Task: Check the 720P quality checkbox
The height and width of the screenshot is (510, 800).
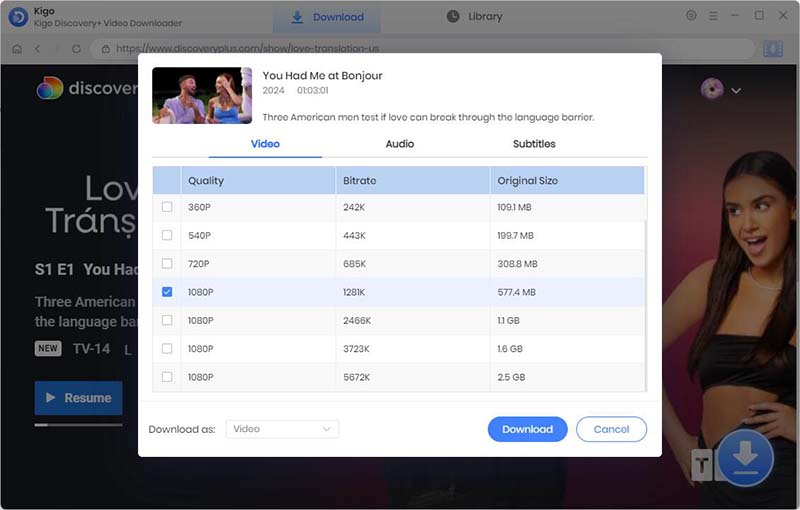Action: 167,264
